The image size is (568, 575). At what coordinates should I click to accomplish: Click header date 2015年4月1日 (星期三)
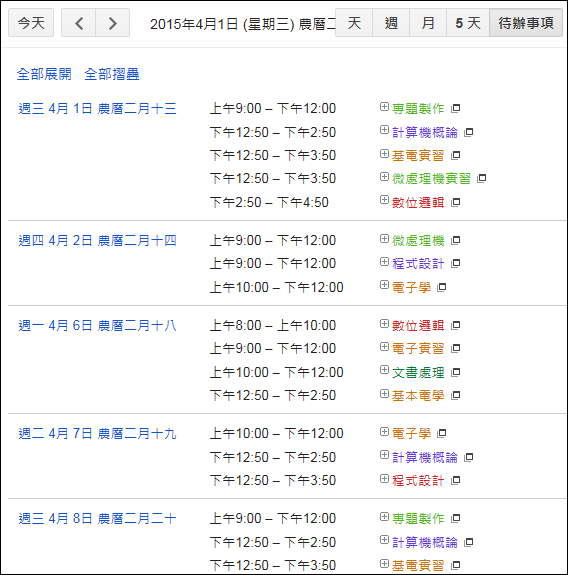tap(222, 24)
